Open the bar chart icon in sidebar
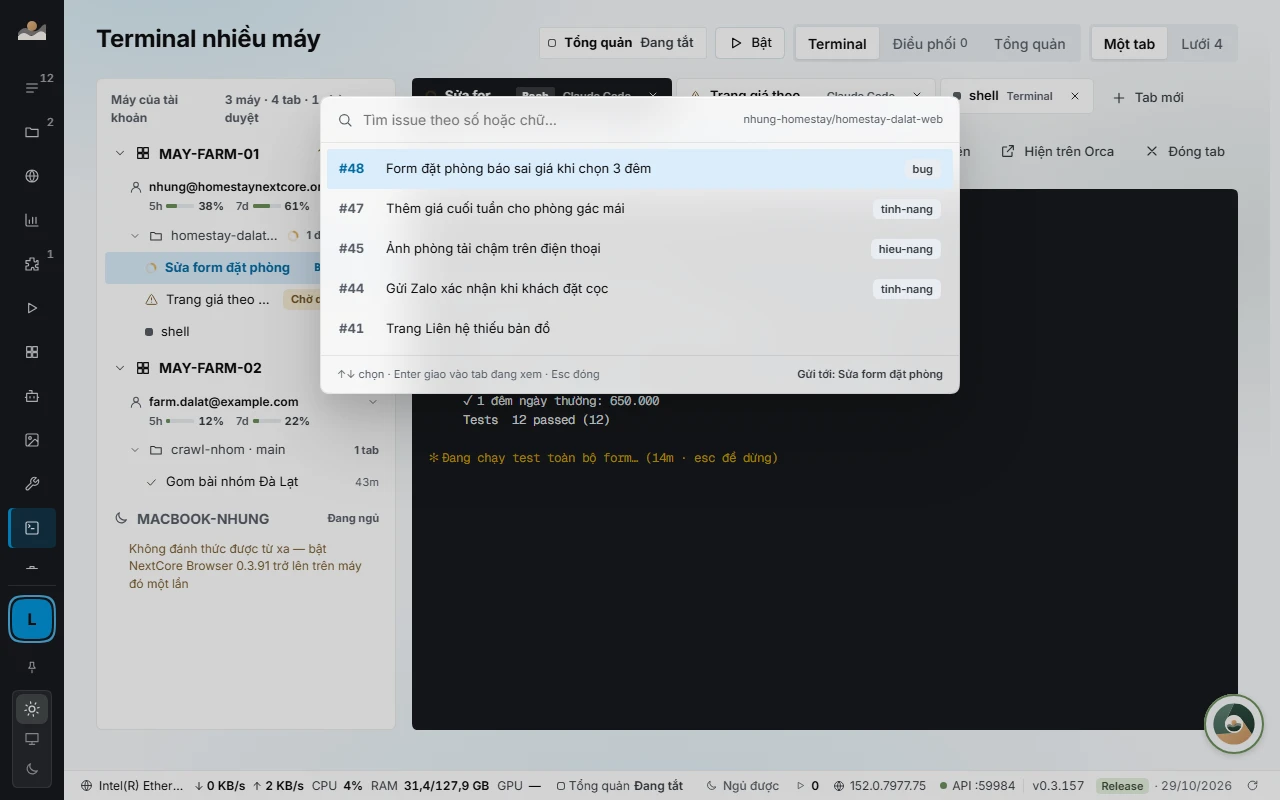This screenshot has height=800, width=1280. click(x=32, y=220)
